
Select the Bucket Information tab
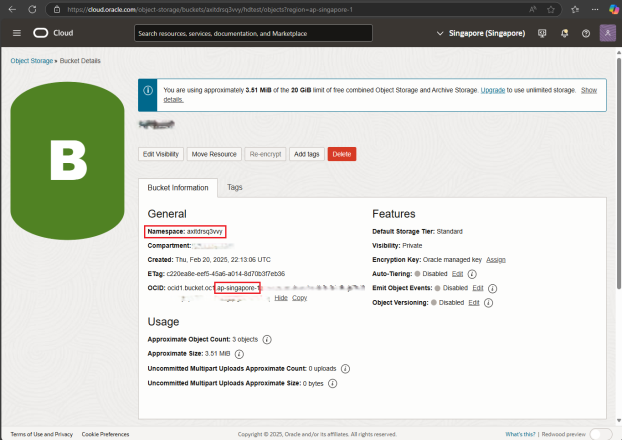[177, 188]
